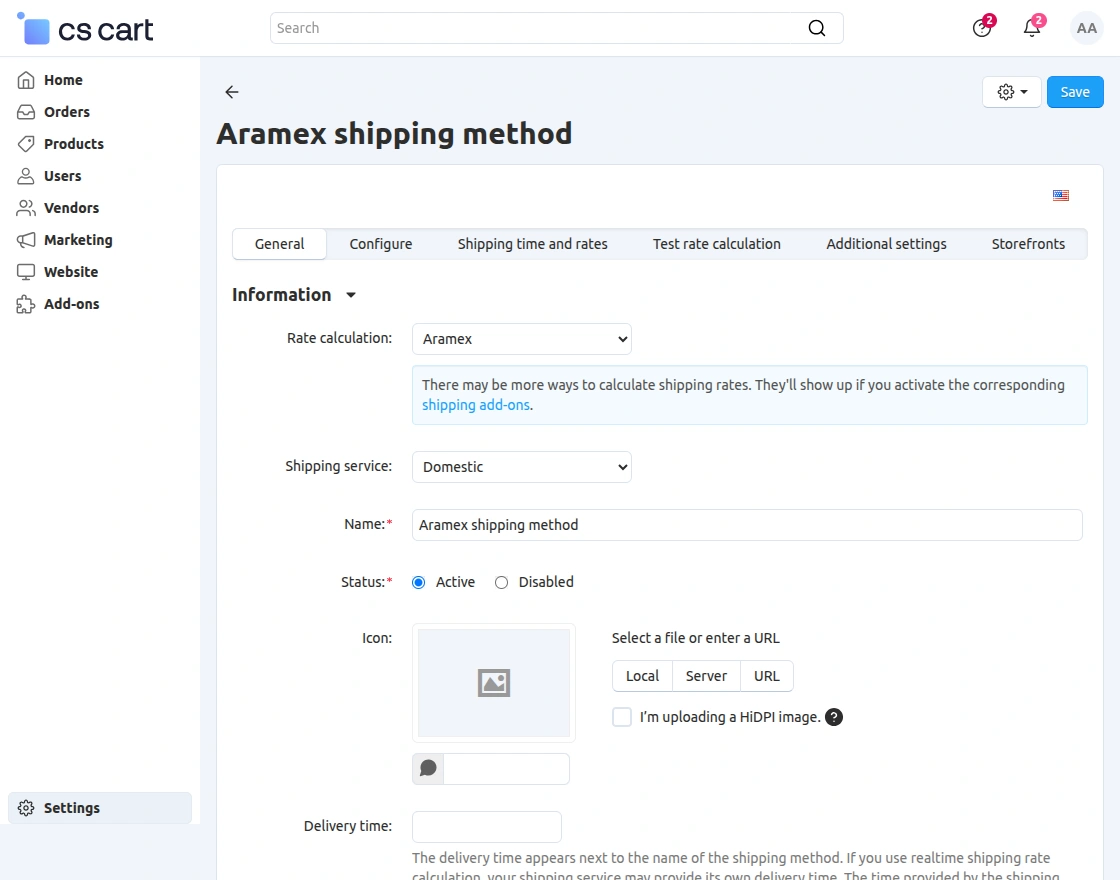
Task: Open Settings in the sidebar
Action: (100, 808)
